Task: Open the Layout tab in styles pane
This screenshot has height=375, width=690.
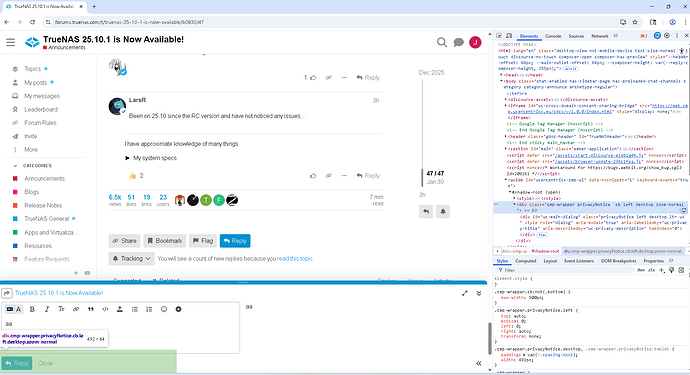Action: tap(550, 261)
